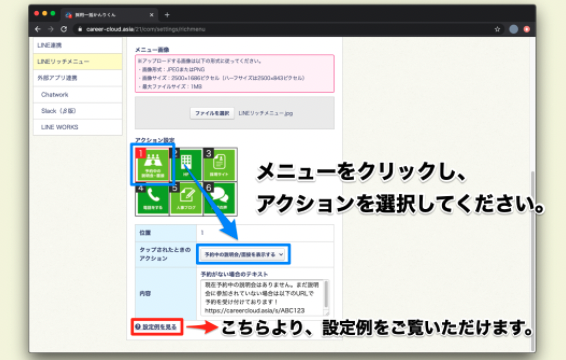Image resolution: width=566 pixels, height=360 pixels.
Task: Open the tap action dropdown
Action: click(243, 255)
